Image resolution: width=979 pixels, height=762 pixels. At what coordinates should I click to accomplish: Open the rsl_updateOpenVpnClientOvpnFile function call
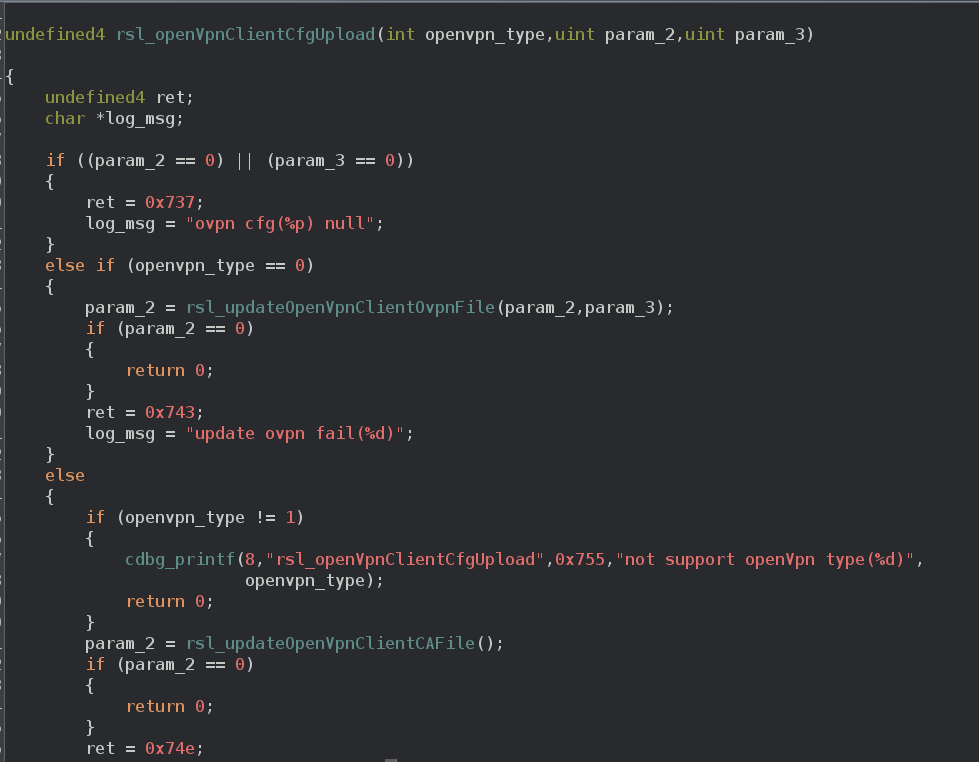pyautogui.click(x=340, y=307)
